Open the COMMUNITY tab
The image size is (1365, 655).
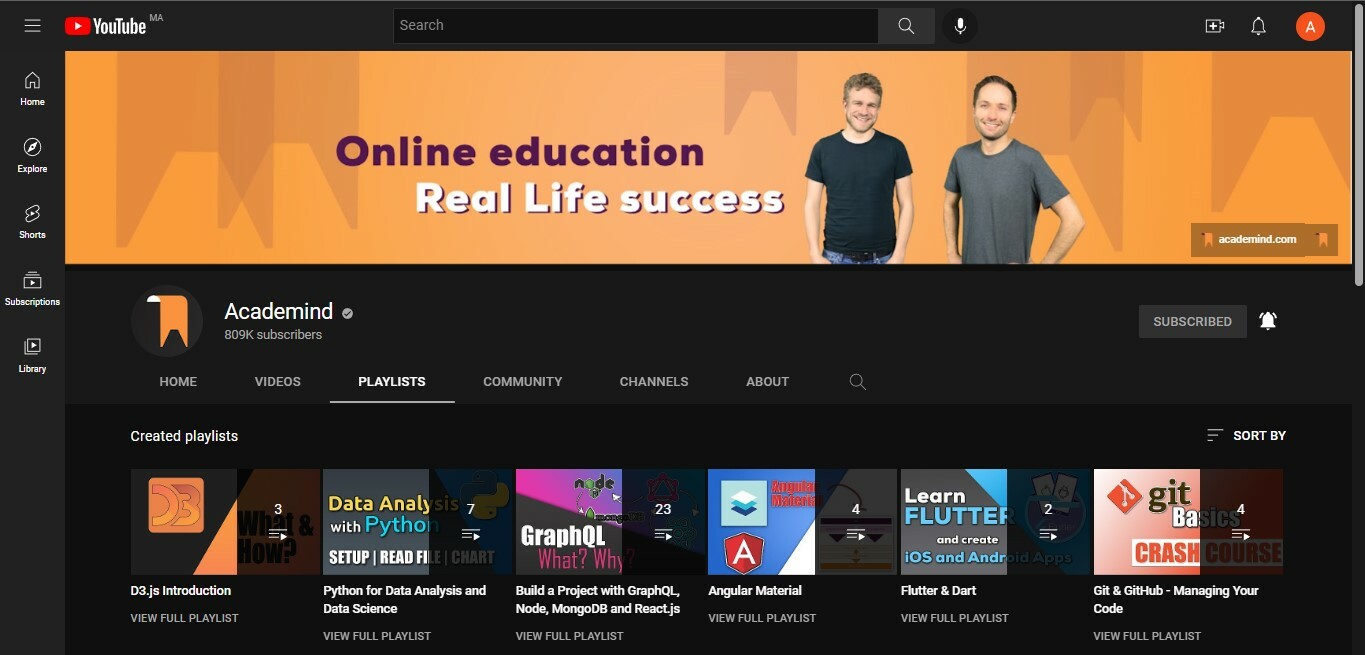522,381
